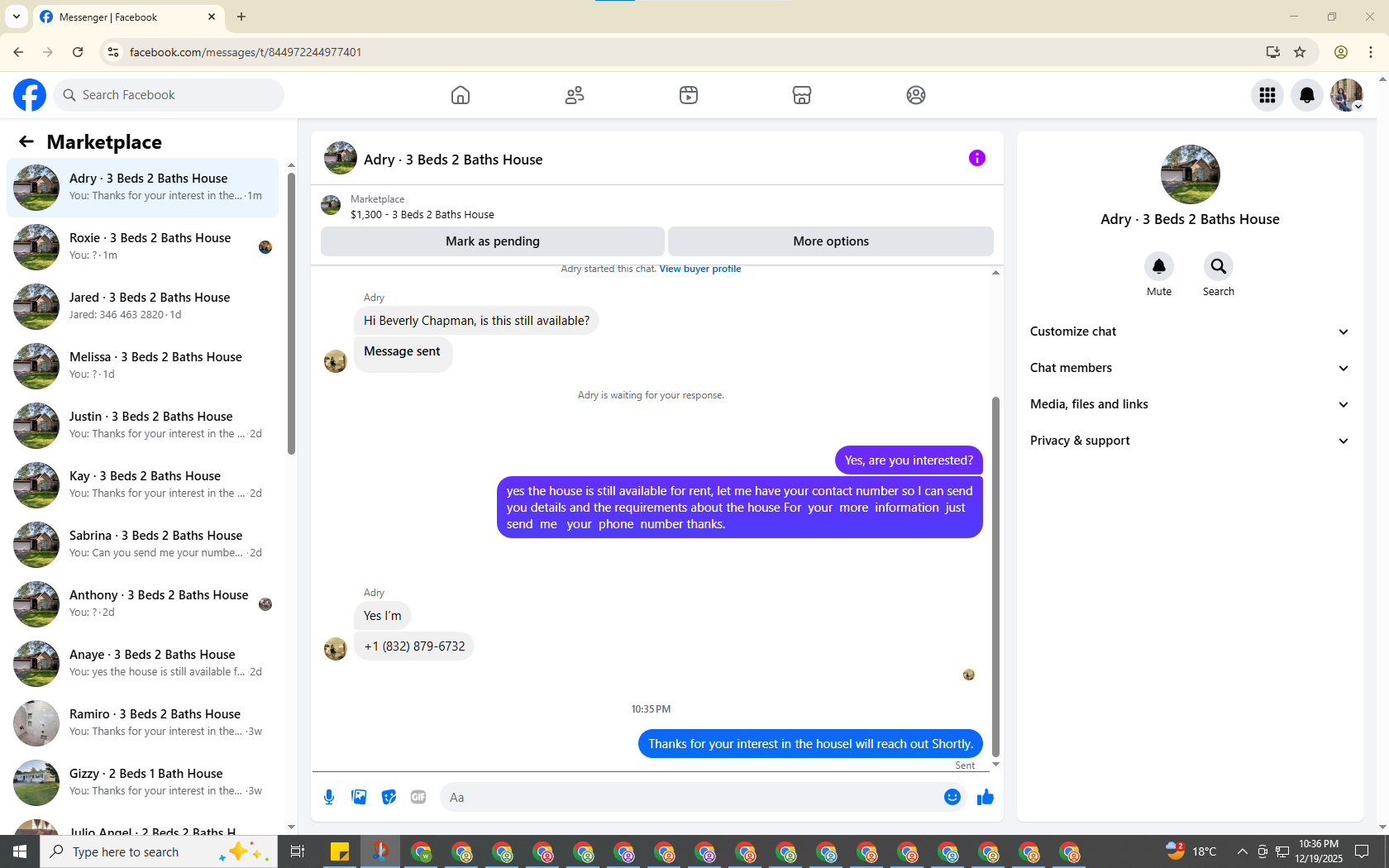Open Anaye's chat in list

click(x=142, y=663)
